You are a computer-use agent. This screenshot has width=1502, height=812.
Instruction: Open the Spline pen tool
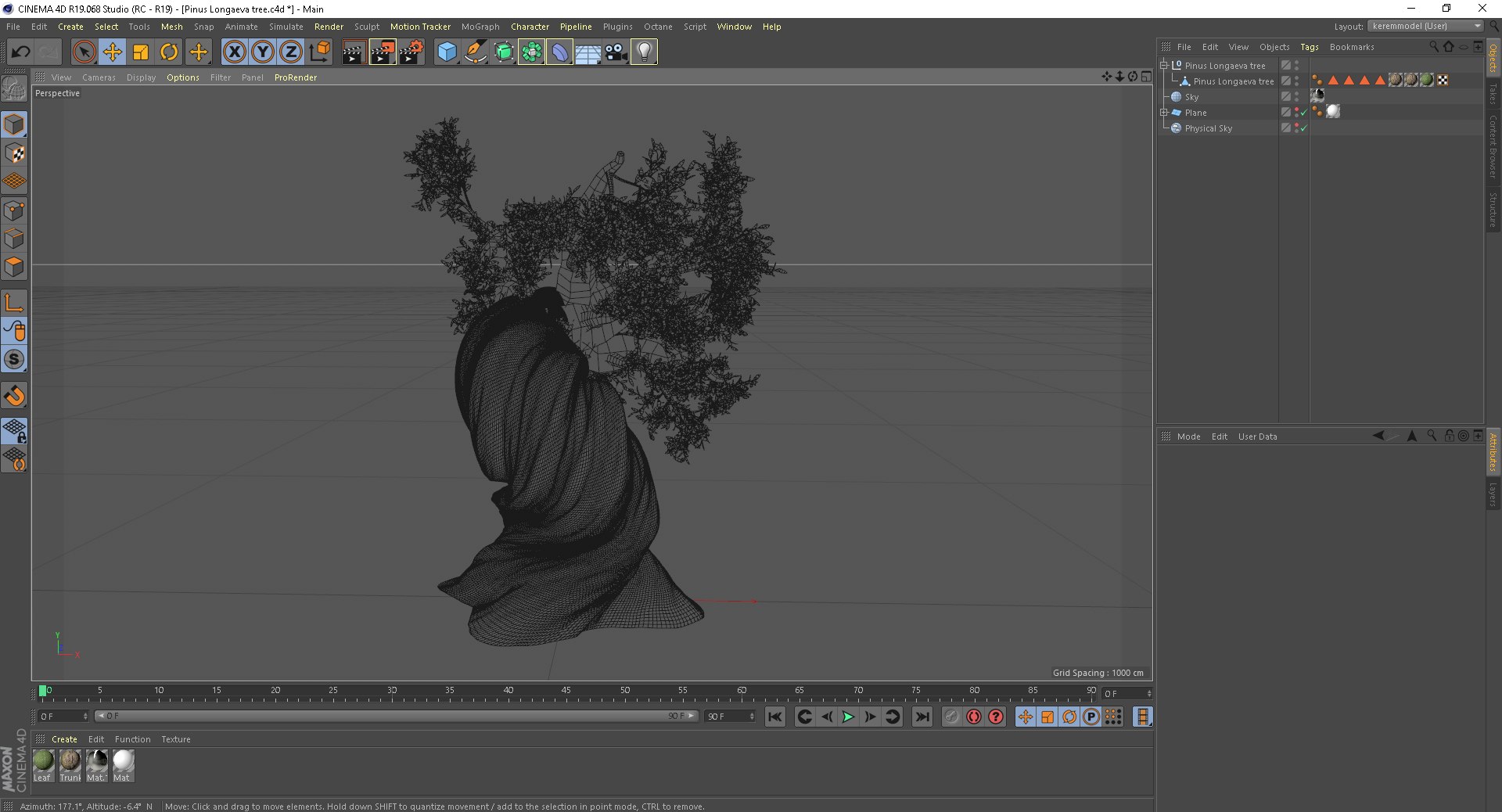(x=475, y=52)
